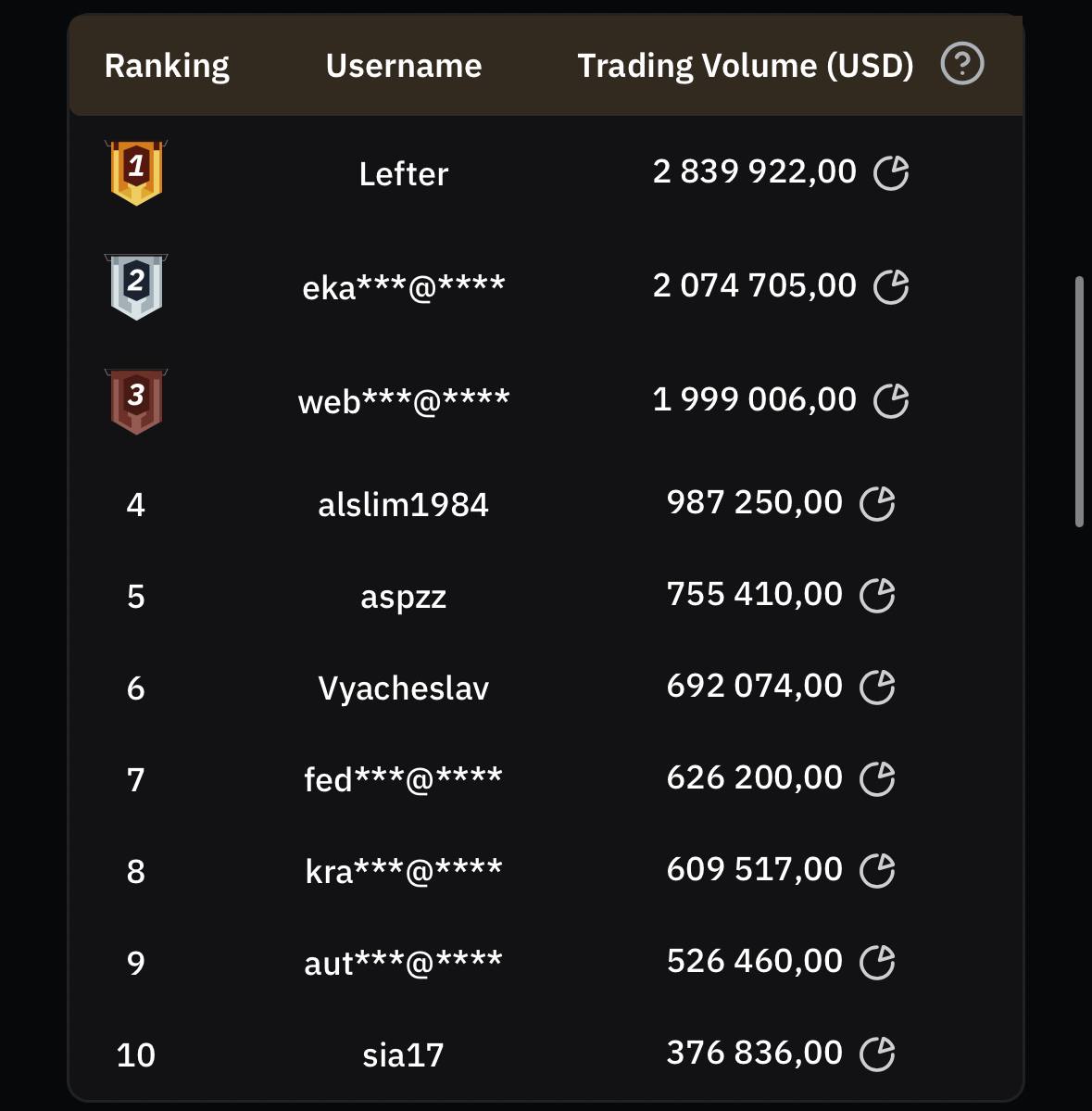Click the pie icon in the sia17 row
The image size is (1092, 1111).
pos(877,1054)
